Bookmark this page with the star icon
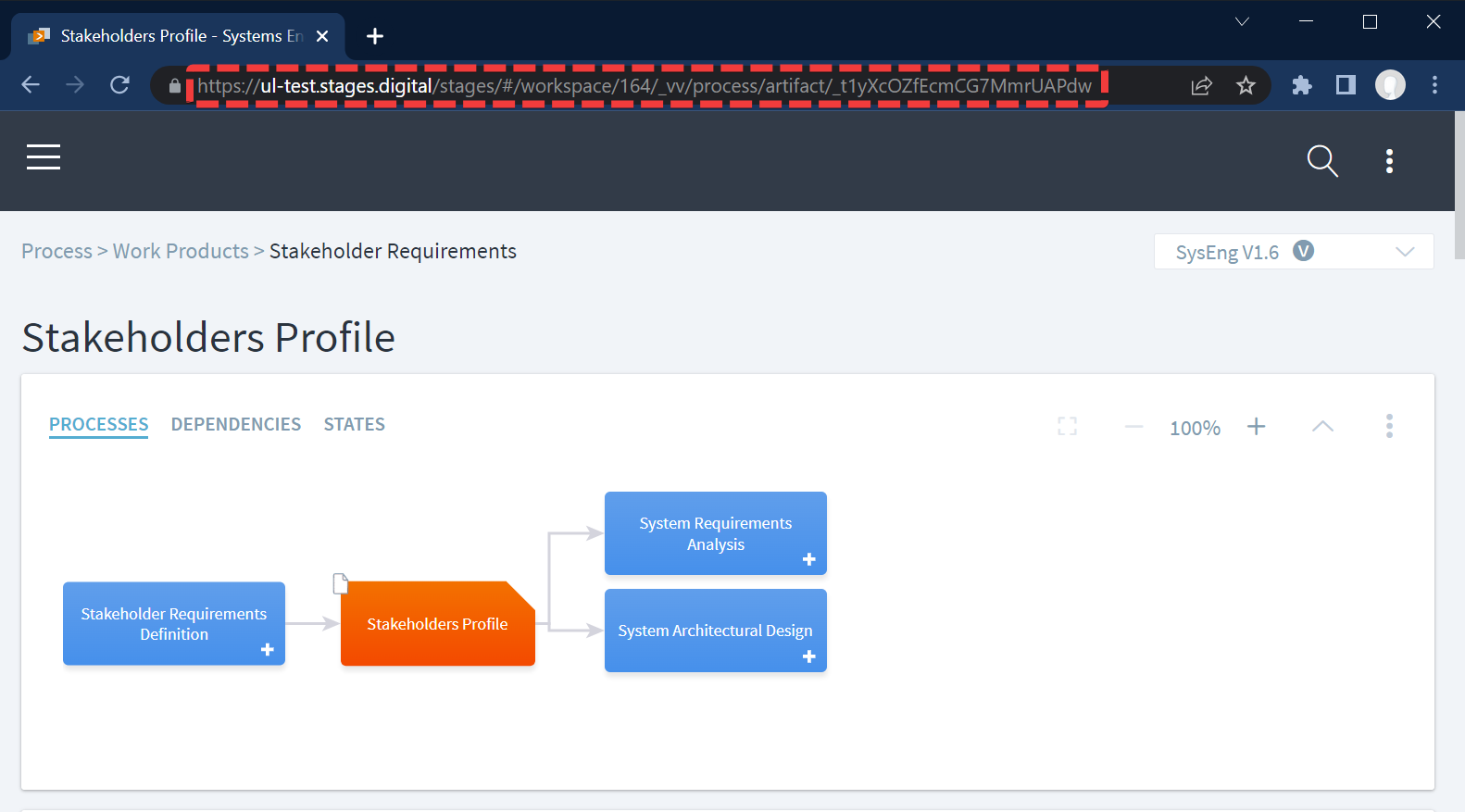 coord(1246,85)
